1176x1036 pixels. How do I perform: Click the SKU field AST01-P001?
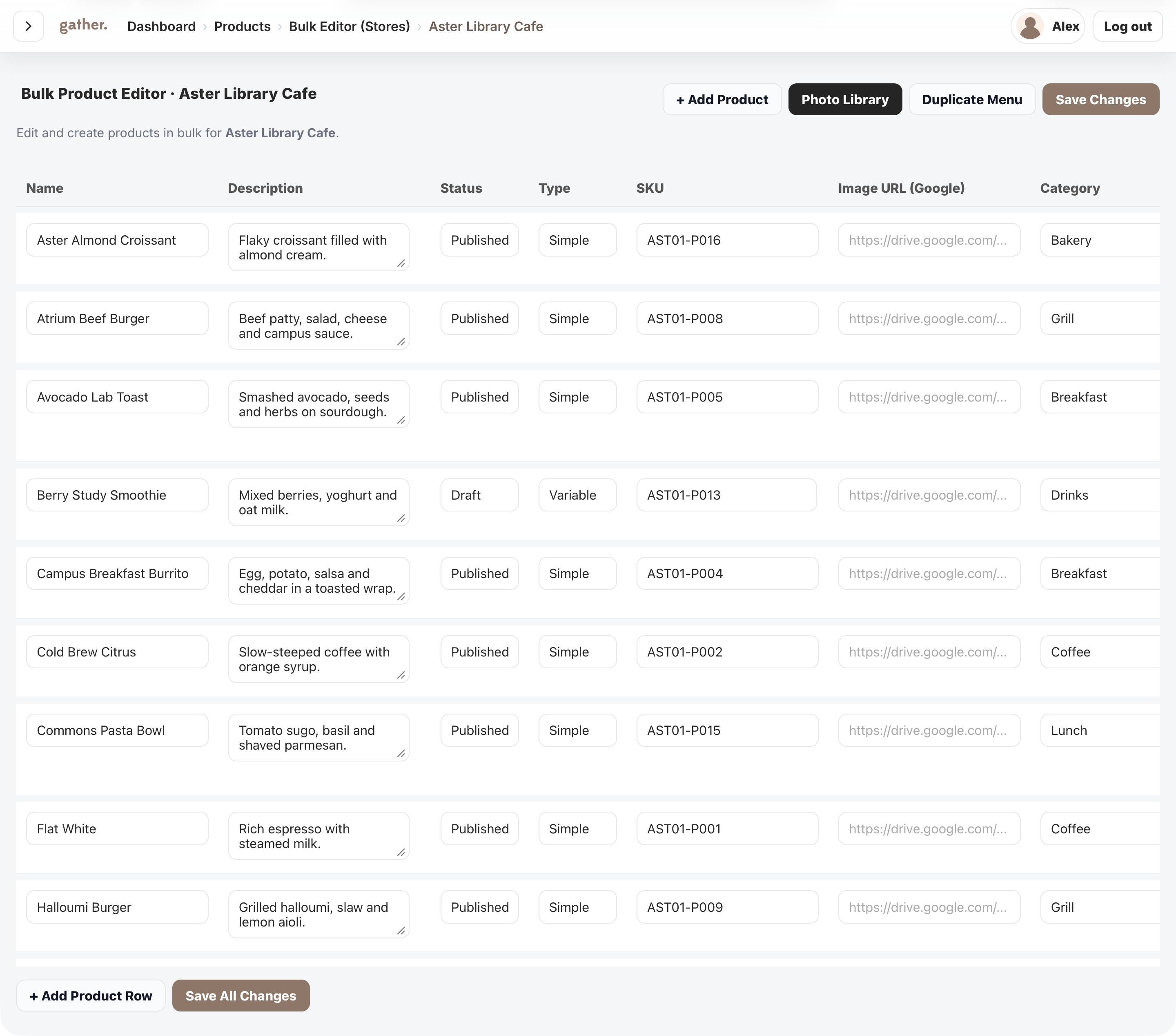click(727, 829)
